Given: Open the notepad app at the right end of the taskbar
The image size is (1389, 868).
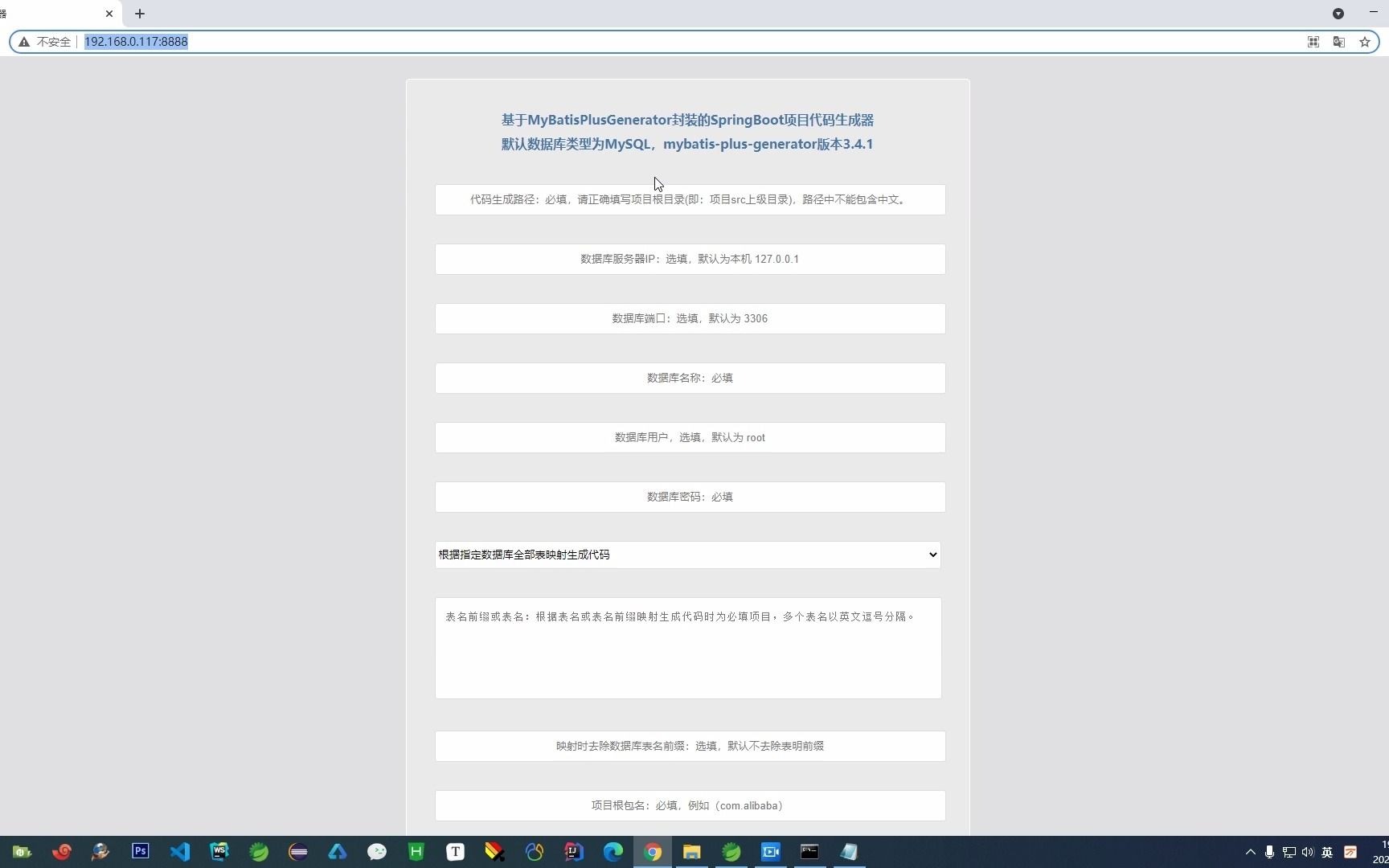Looking at the screenshot, I should pyautogui.click(x=850, y=851).
